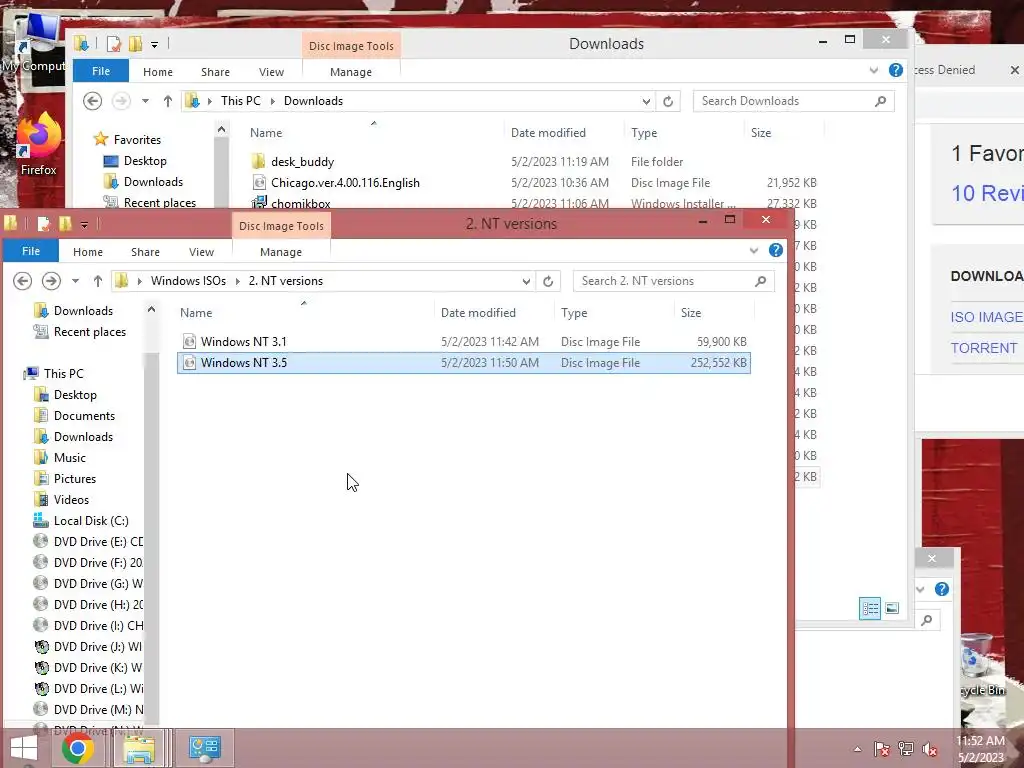Screen dimensions: 1024x768
Task: Open quick access toolbar dropdown in Downloads window
Action: tap(155, 45)
